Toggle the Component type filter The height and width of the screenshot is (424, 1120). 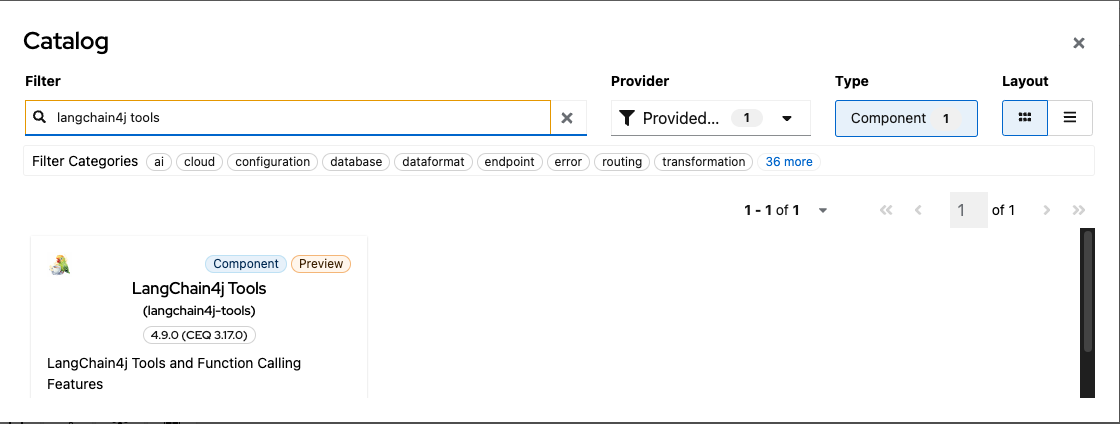click(x=906, y=118)
